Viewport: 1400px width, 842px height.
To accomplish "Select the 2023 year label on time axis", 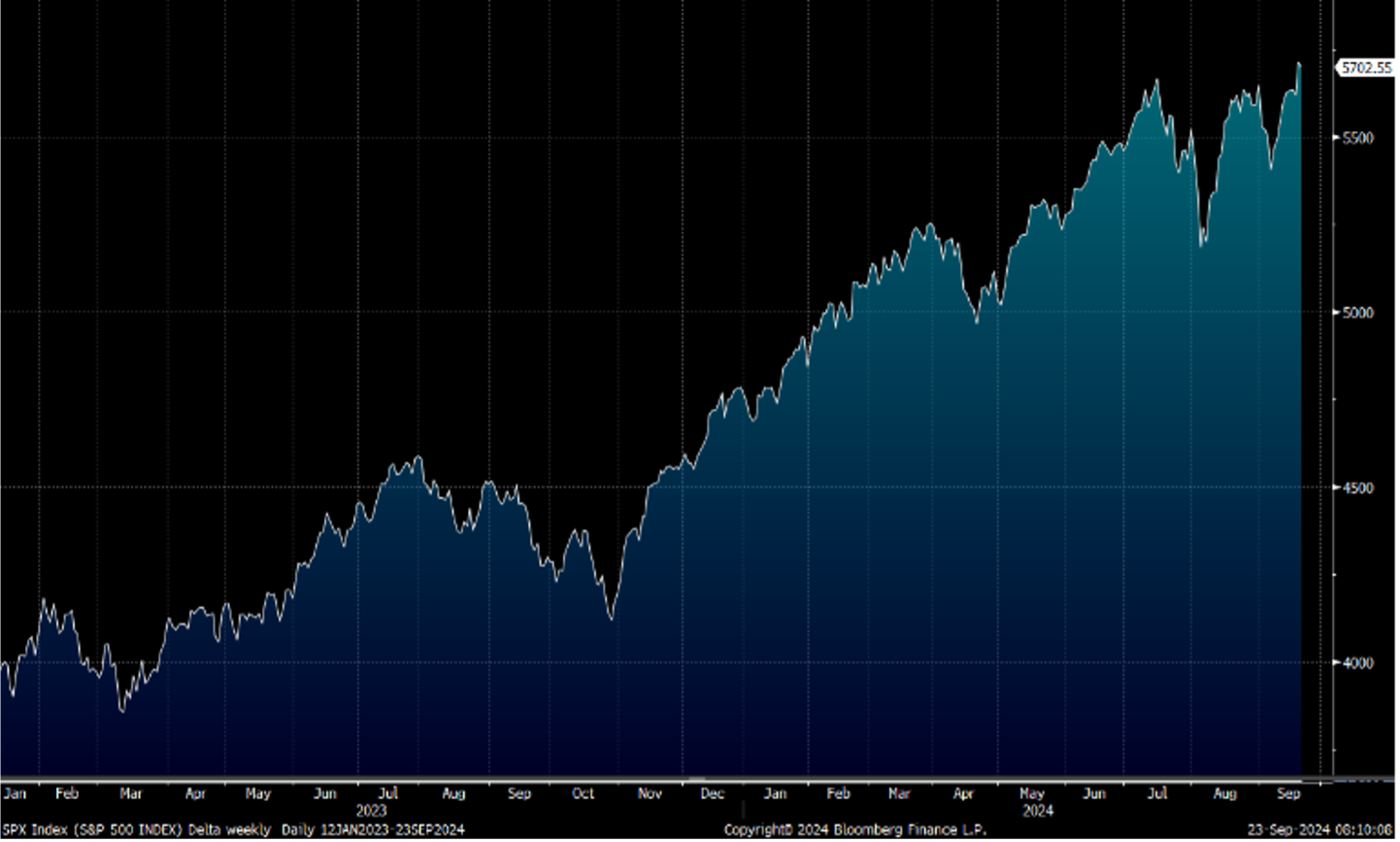I will click(371, 810).
